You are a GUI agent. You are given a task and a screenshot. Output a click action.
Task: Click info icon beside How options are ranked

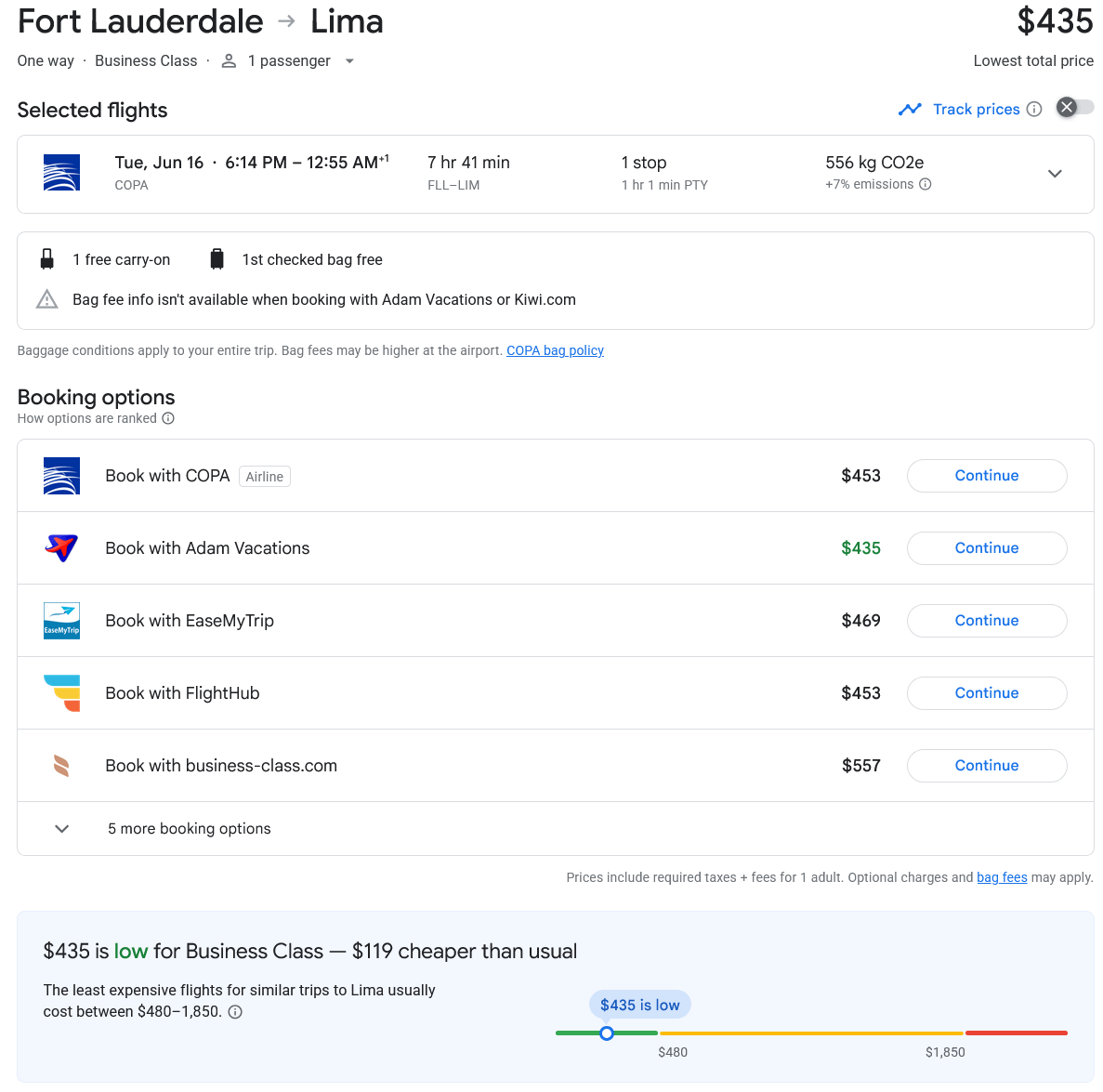(168, 418)
